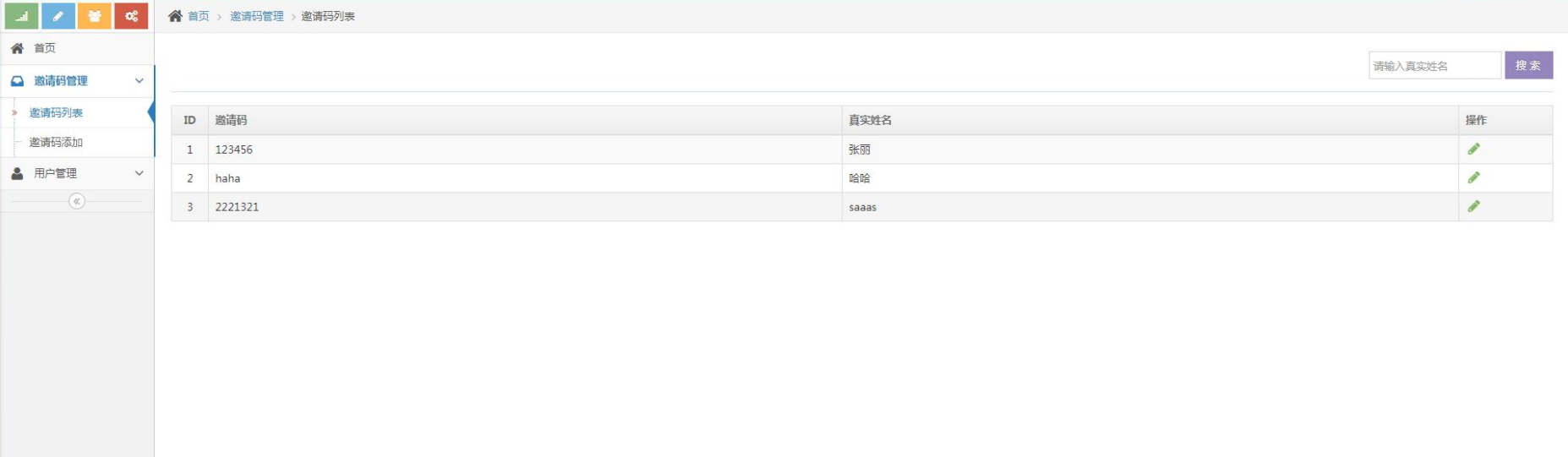Viewport: 1568px width, 457px height.
Task: Click the red gears settings shortcut button
Action: 131,16
